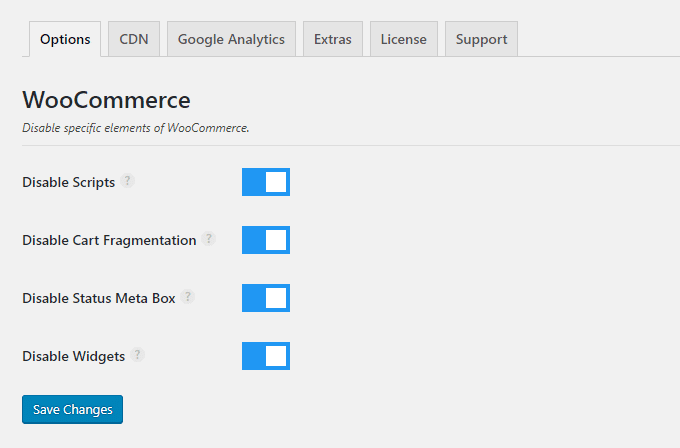Go to the Extras tab

(333, 39)
